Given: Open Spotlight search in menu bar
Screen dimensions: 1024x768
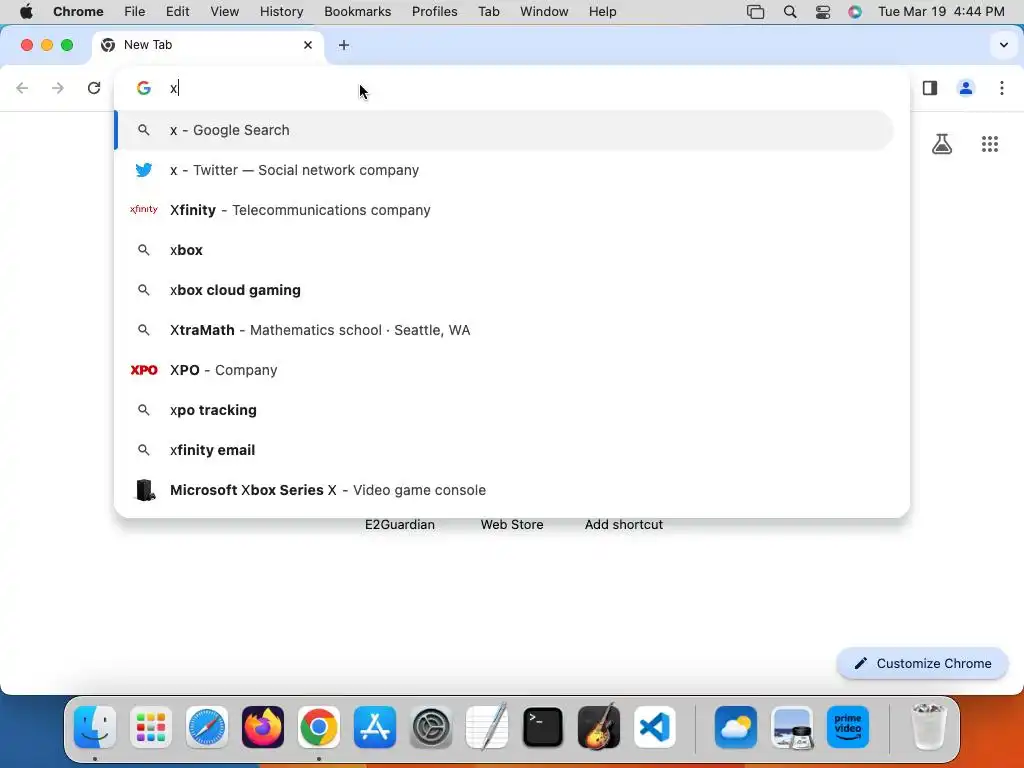Looking at the screenshot, I should [790, 11].
